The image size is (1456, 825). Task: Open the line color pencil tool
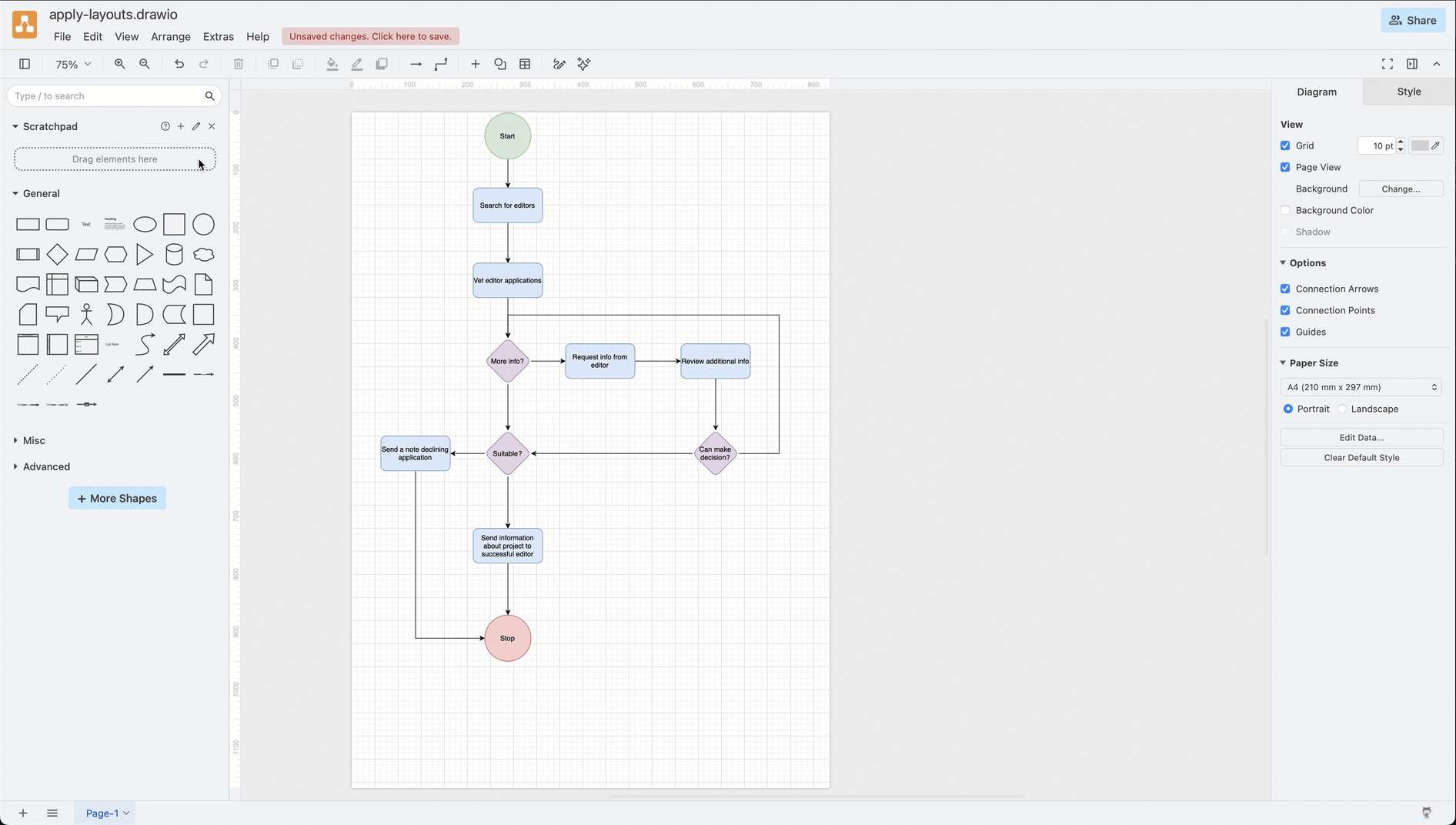(357, 64)
